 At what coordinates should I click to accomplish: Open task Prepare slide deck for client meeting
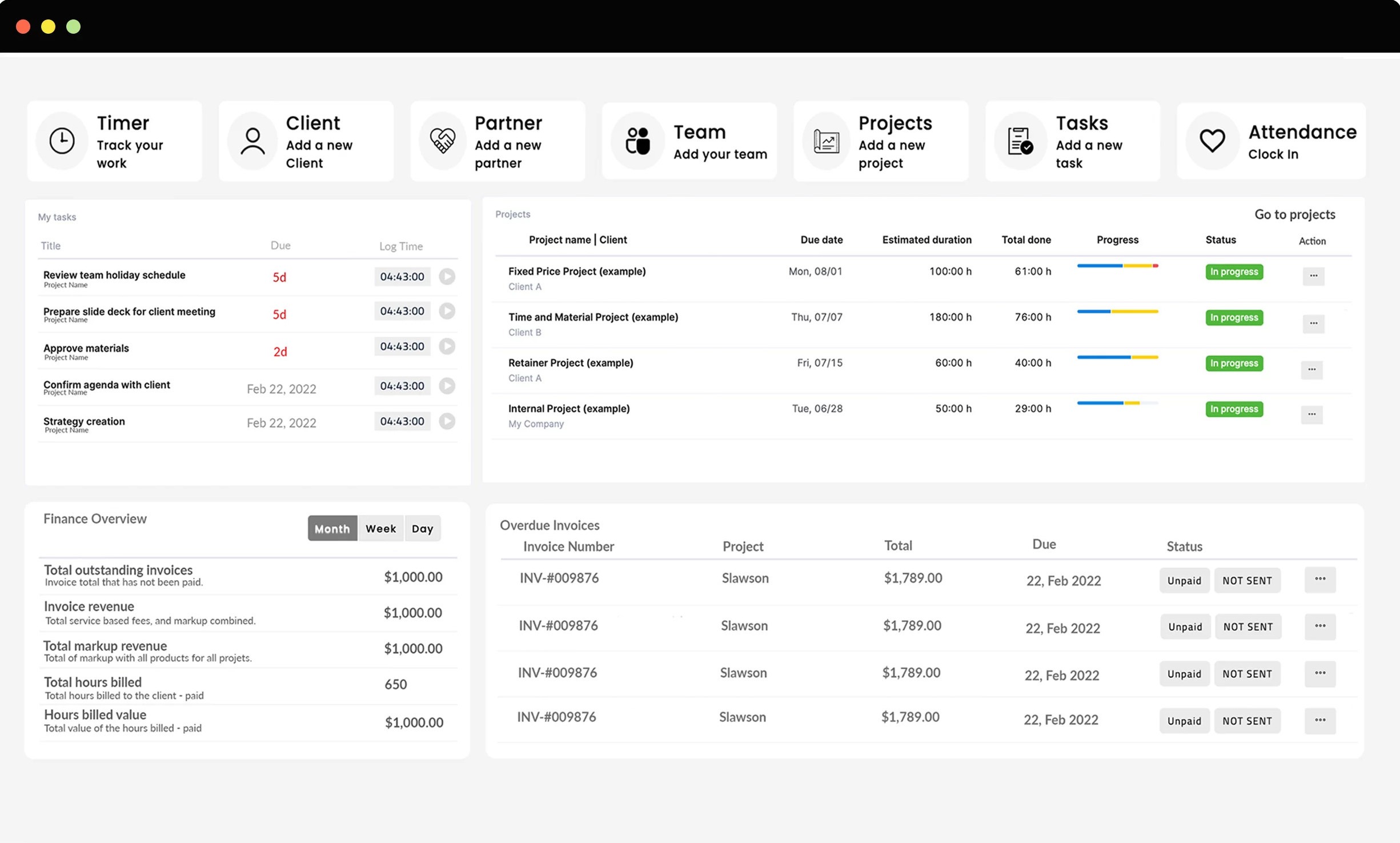(129, 311)
